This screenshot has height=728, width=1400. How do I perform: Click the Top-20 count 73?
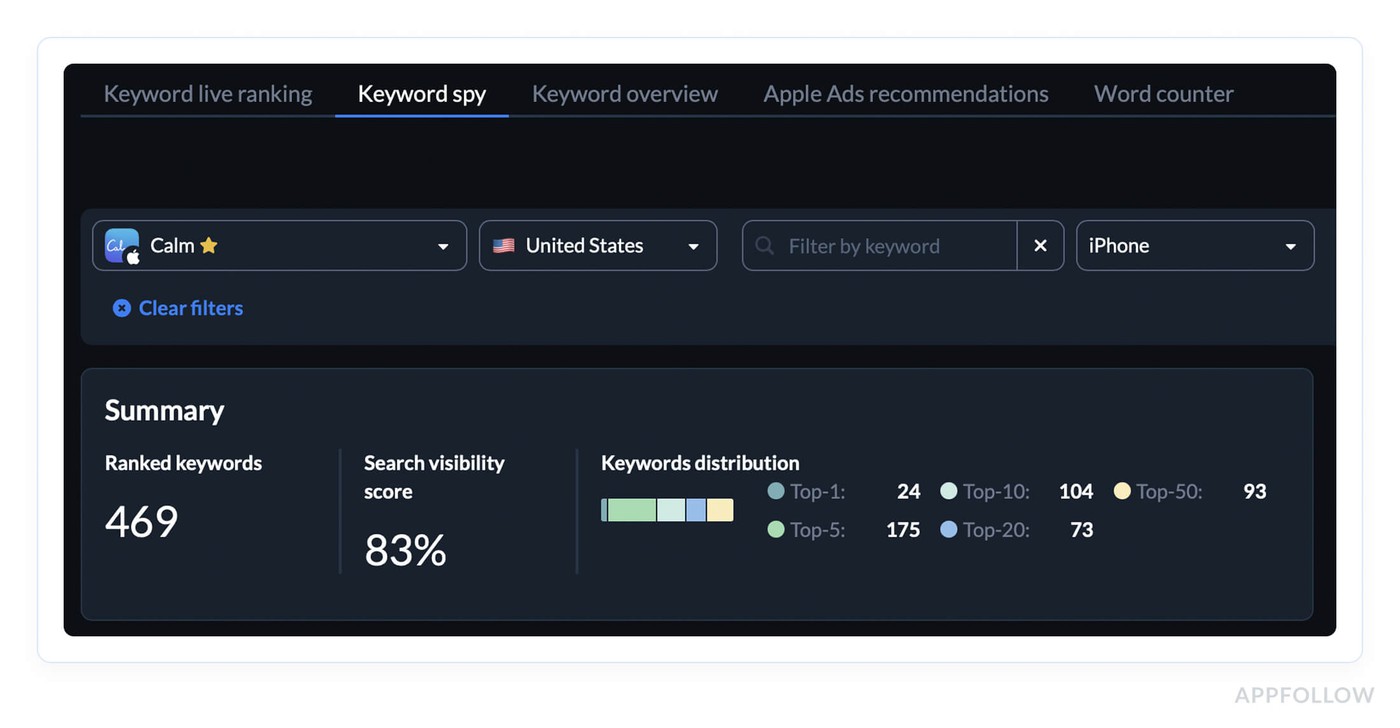[x=1082, y=530]
